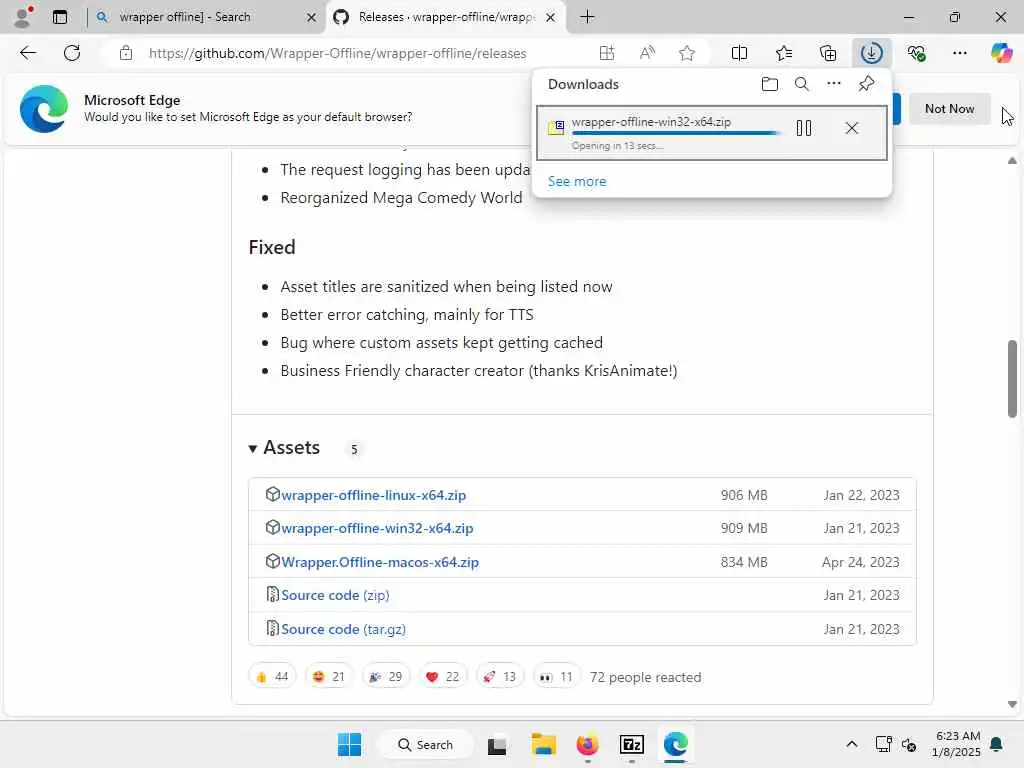Launch Copilot sidebar
This screenshot has width=1024, height=768.
(1001, 53)
